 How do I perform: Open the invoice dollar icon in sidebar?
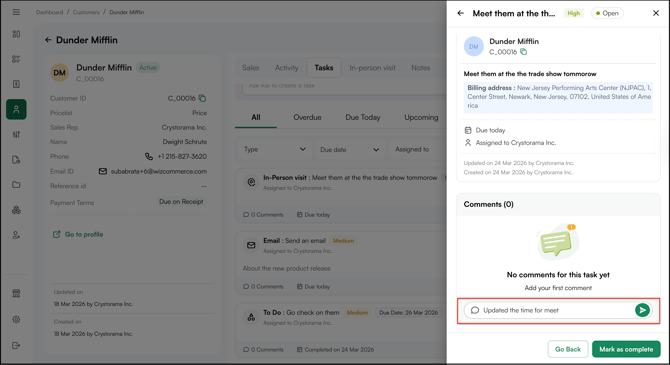click(x=16, y=84)
